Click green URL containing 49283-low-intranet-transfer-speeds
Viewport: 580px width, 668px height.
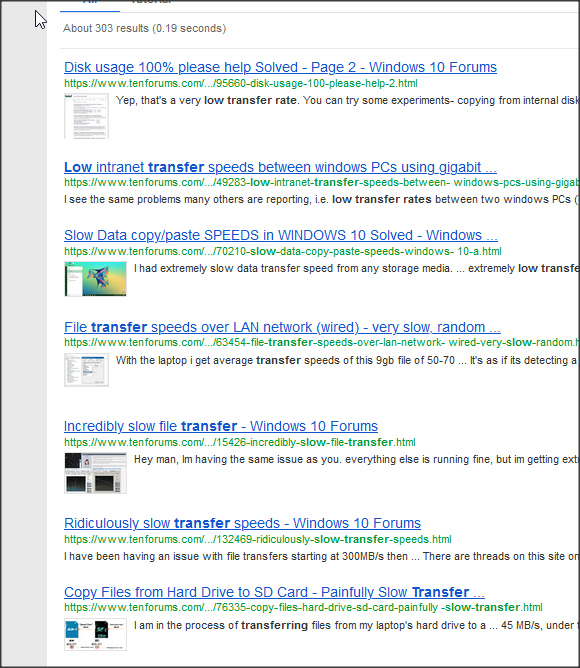[321, 182]
